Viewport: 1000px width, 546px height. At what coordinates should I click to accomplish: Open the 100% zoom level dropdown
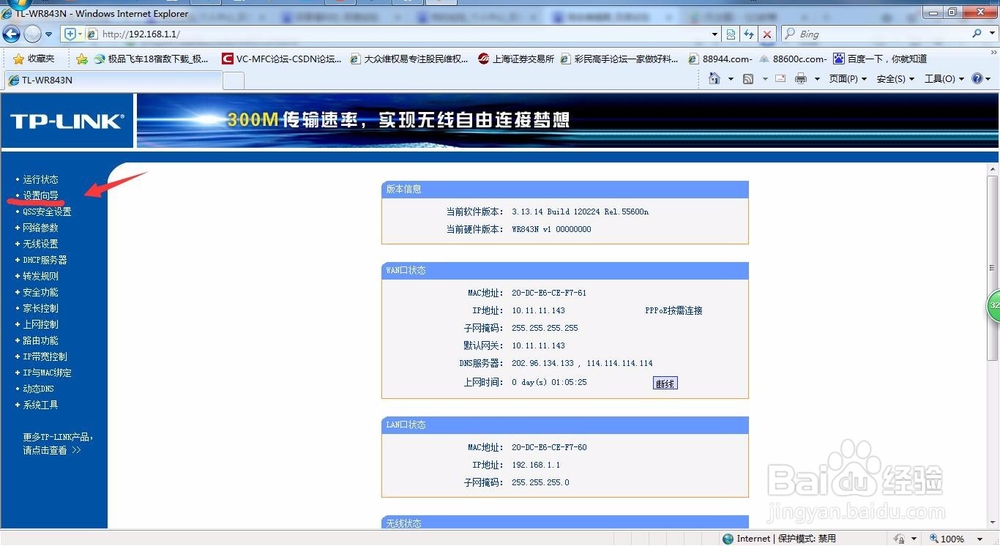pos(980,540)
